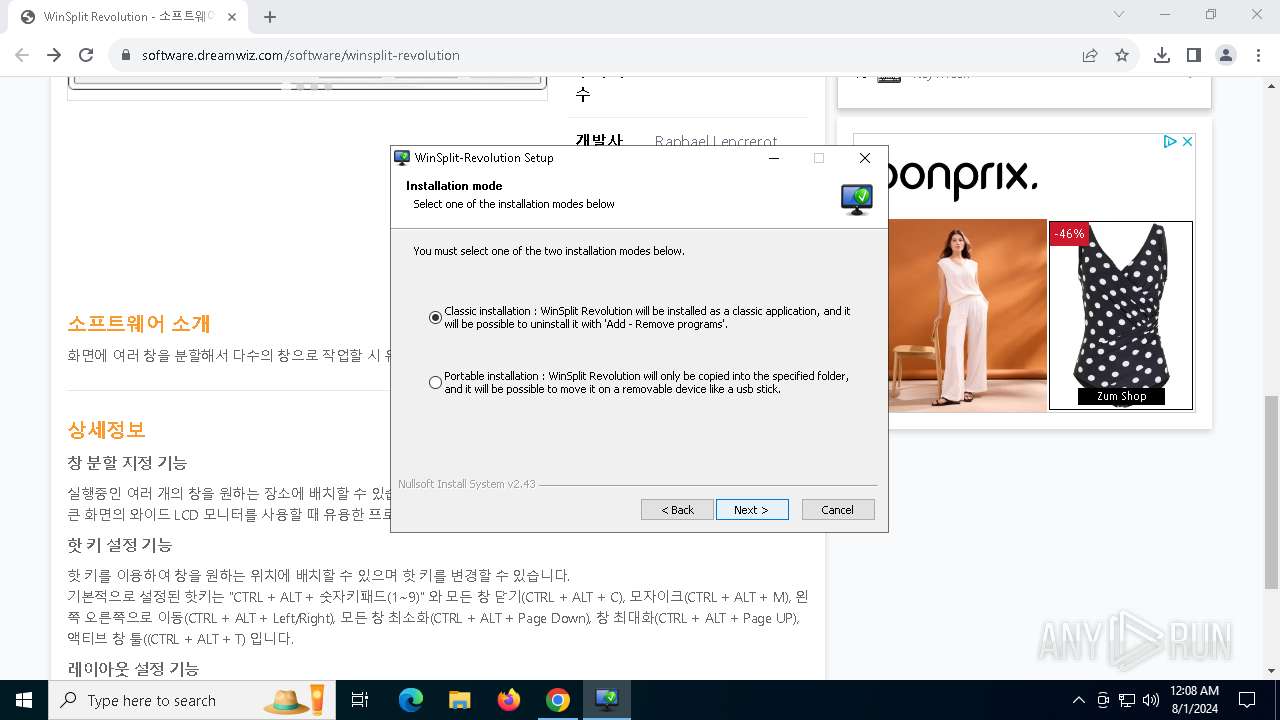Open the taskbar clock and calendar
Image resolution: width=1280 pixels, height=720 pixels.
click(x=1194, y=700)
